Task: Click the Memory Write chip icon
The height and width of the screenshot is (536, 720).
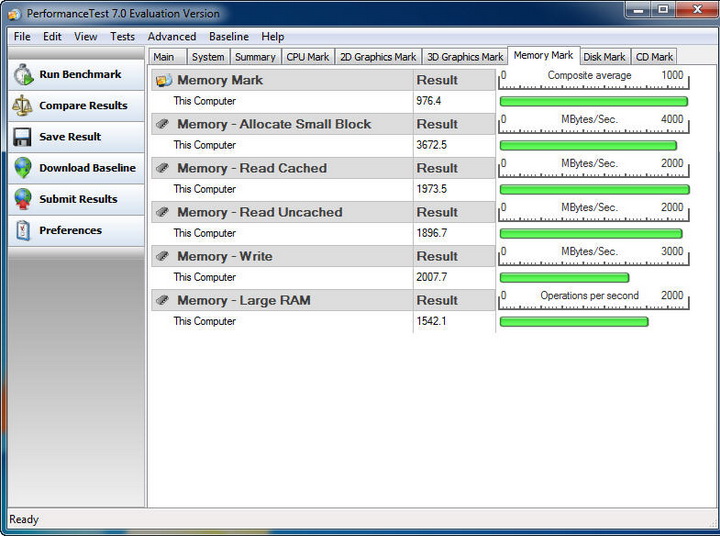Action: (163, 256)
